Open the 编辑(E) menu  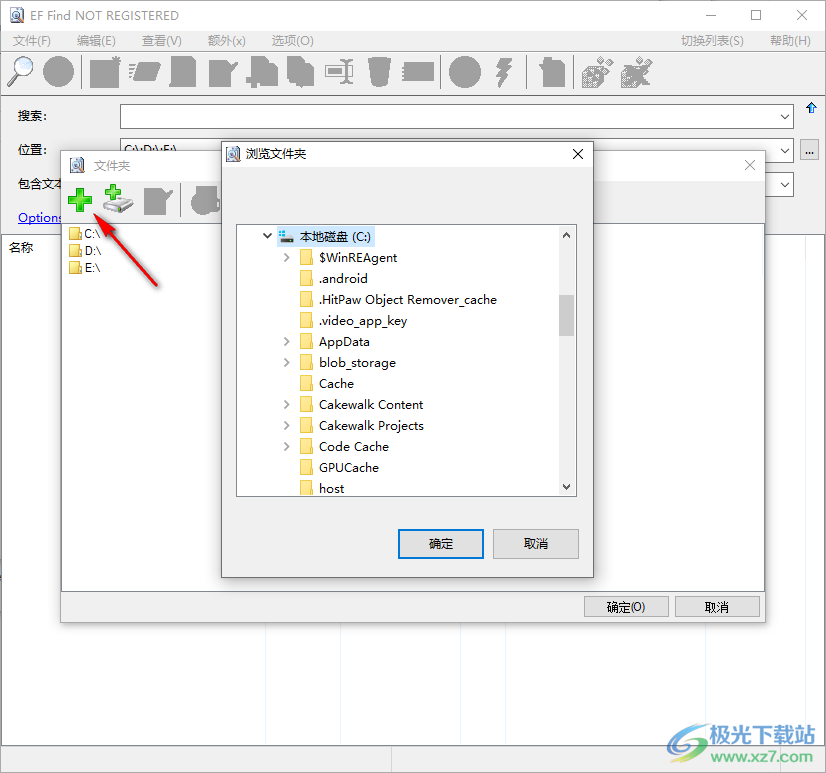(96, 41)
